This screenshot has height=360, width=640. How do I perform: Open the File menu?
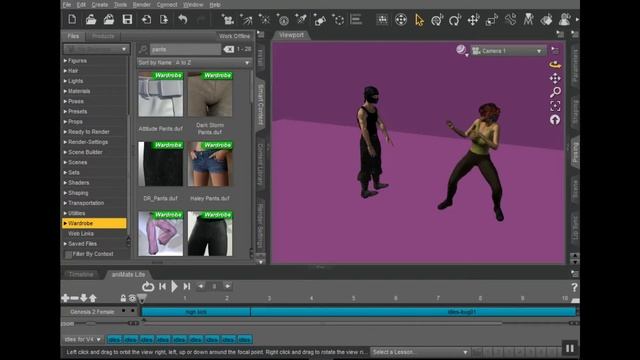coord(67,5)
